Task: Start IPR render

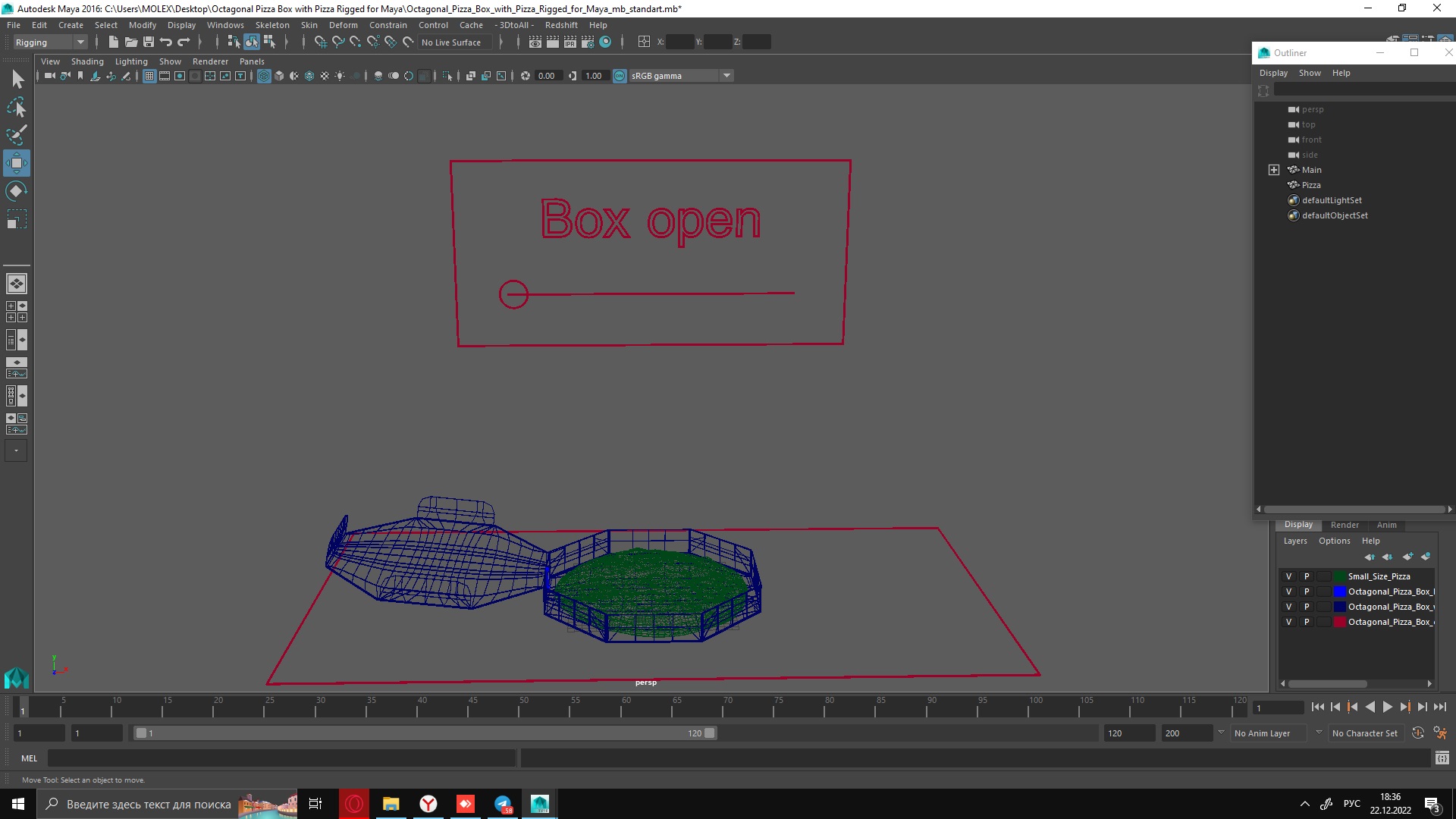Action: pyautogui.click(x=570, y=42)
